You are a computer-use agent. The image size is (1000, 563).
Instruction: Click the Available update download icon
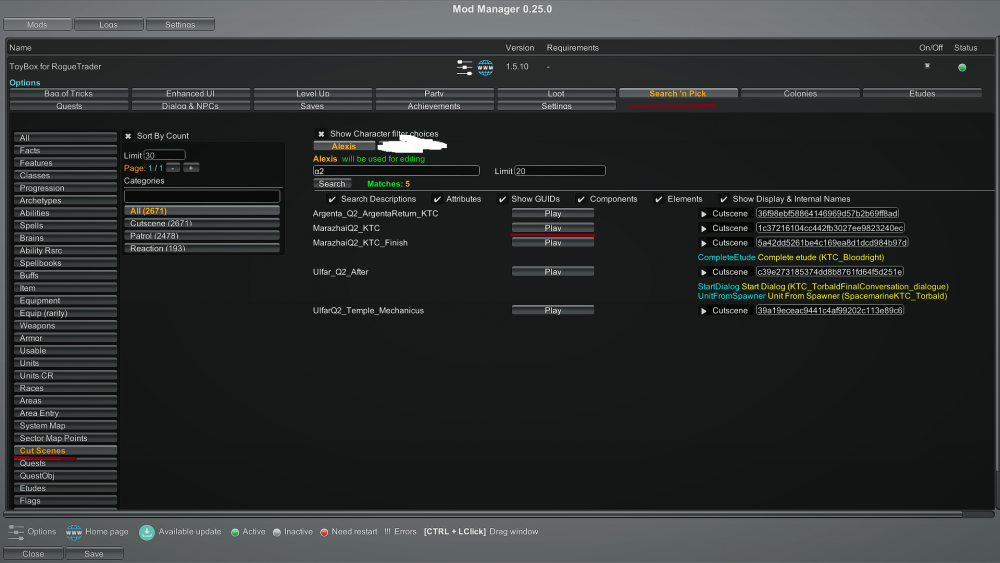147,532
